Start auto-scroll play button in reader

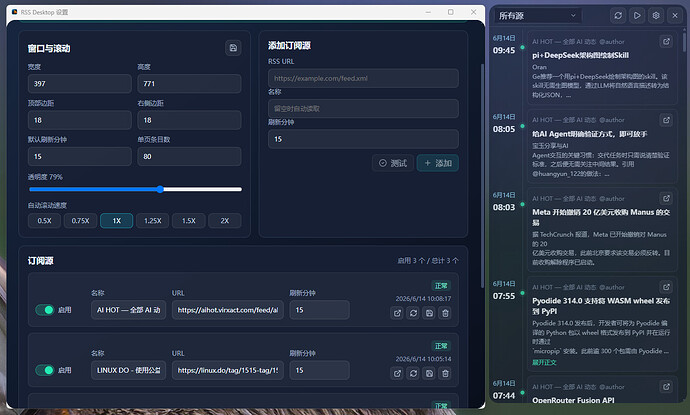tap(637, 16)
